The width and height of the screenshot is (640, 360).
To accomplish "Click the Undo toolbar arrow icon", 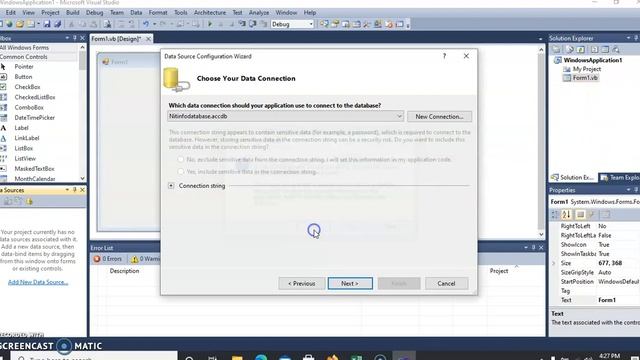I will (146, 24).
